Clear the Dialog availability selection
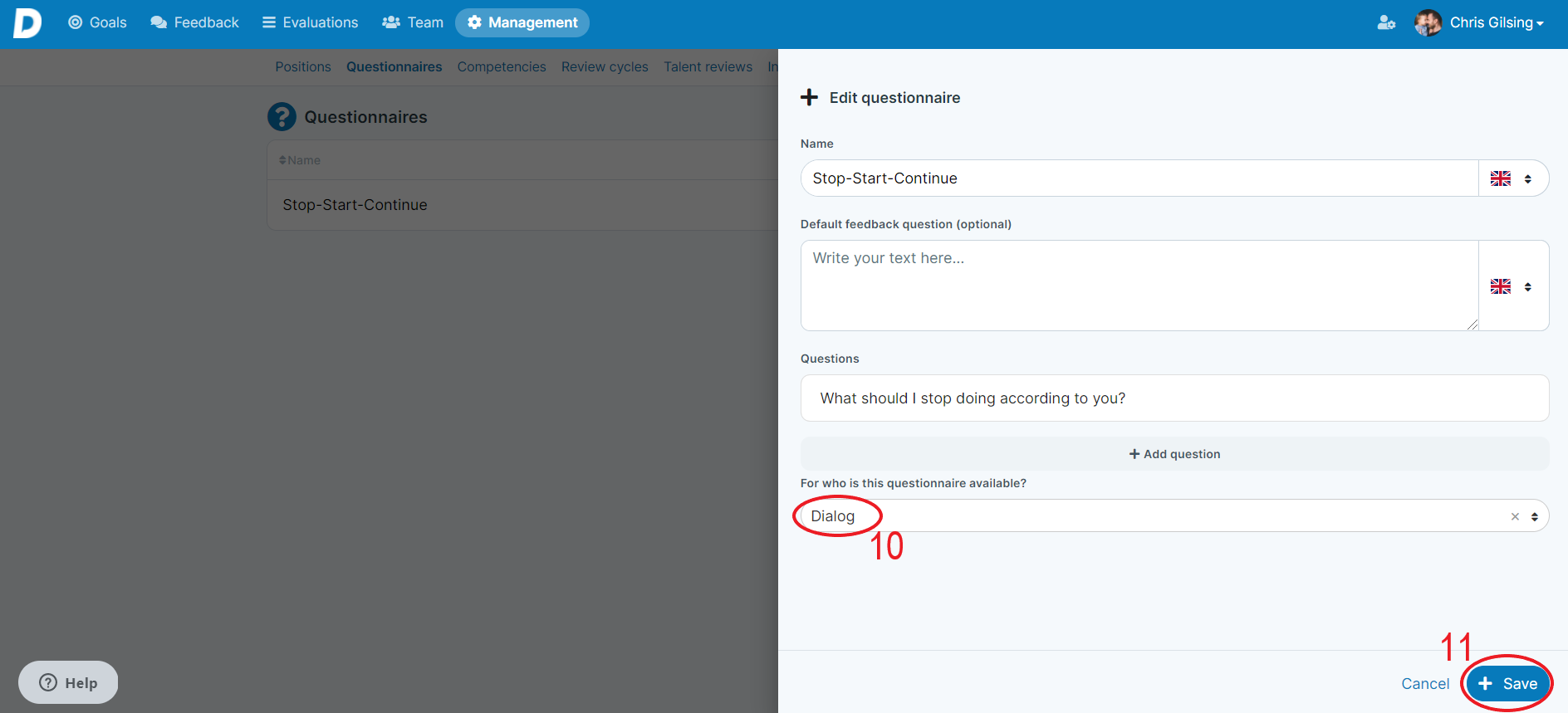1568x713 pixels. point(1515,516)
